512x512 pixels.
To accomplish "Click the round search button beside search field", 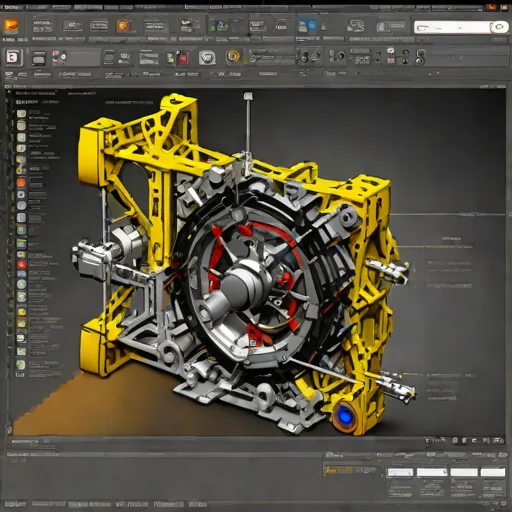I will [499, 27].
